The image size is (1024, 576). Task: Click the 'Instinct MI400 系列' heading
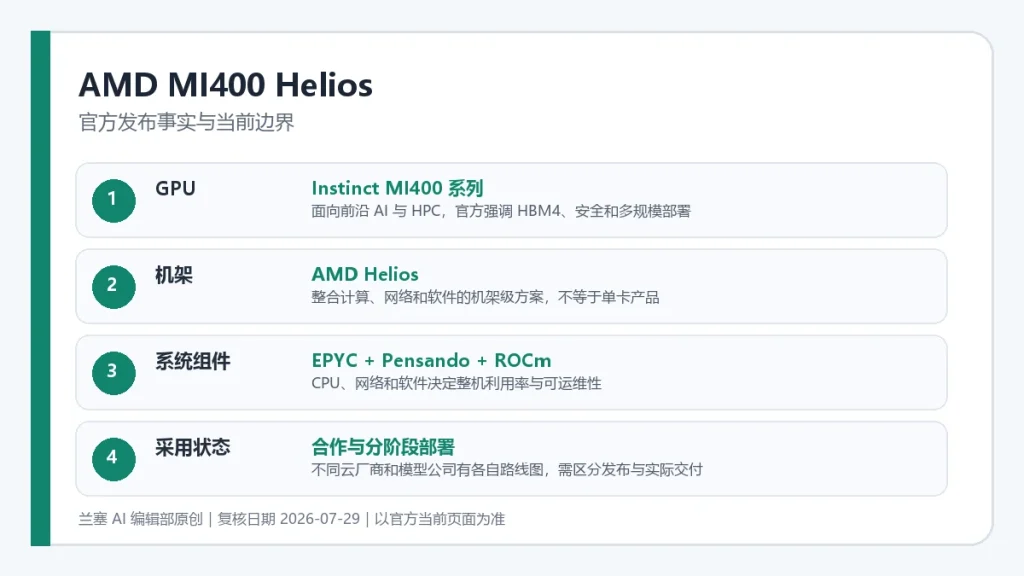[x=397, y=189]
